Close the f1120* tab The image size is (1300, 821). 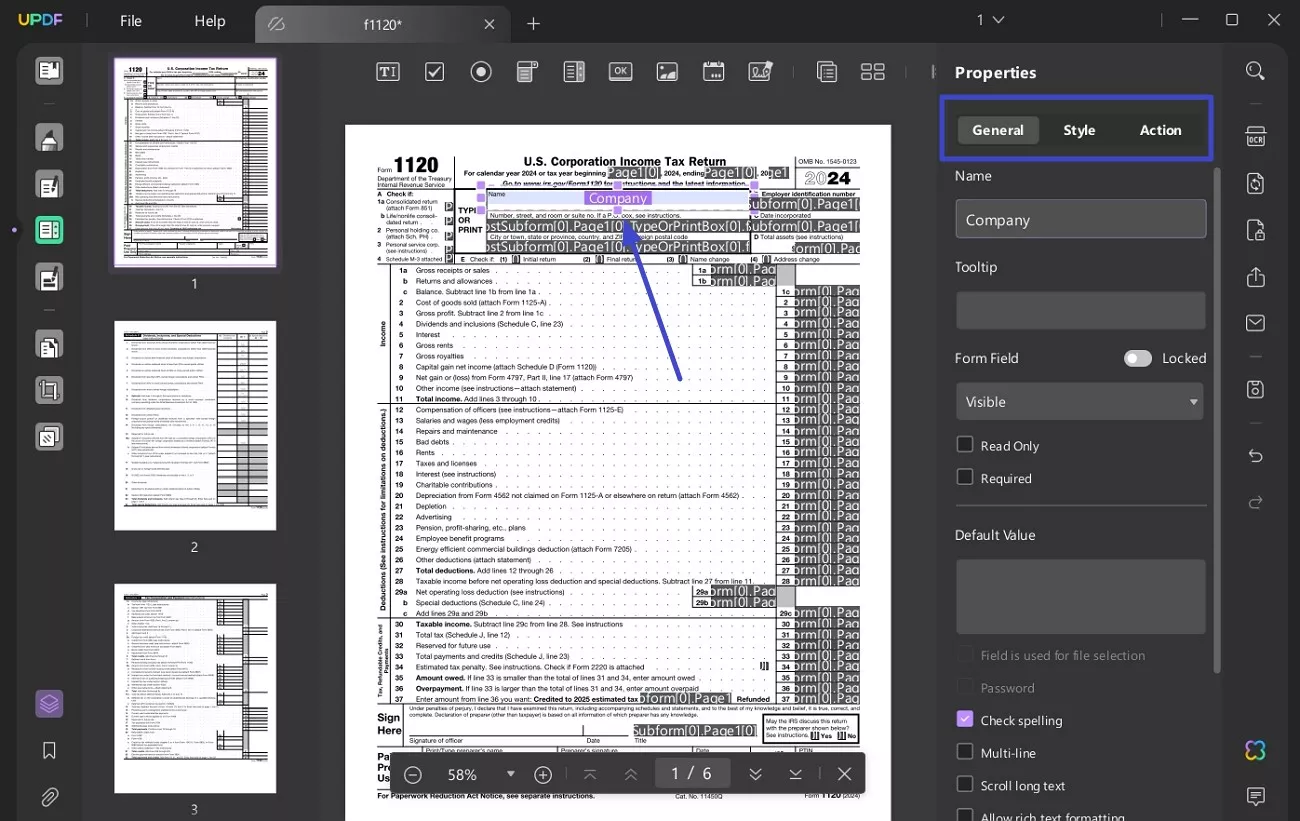point(489,24)
